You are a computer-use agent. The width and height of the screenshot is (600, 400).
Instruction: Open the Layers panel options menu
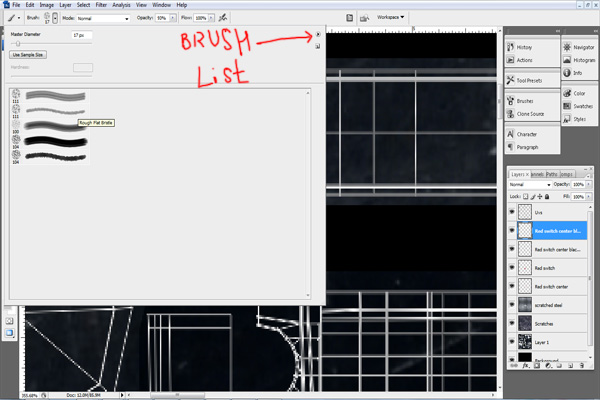[x=589, y=175]
